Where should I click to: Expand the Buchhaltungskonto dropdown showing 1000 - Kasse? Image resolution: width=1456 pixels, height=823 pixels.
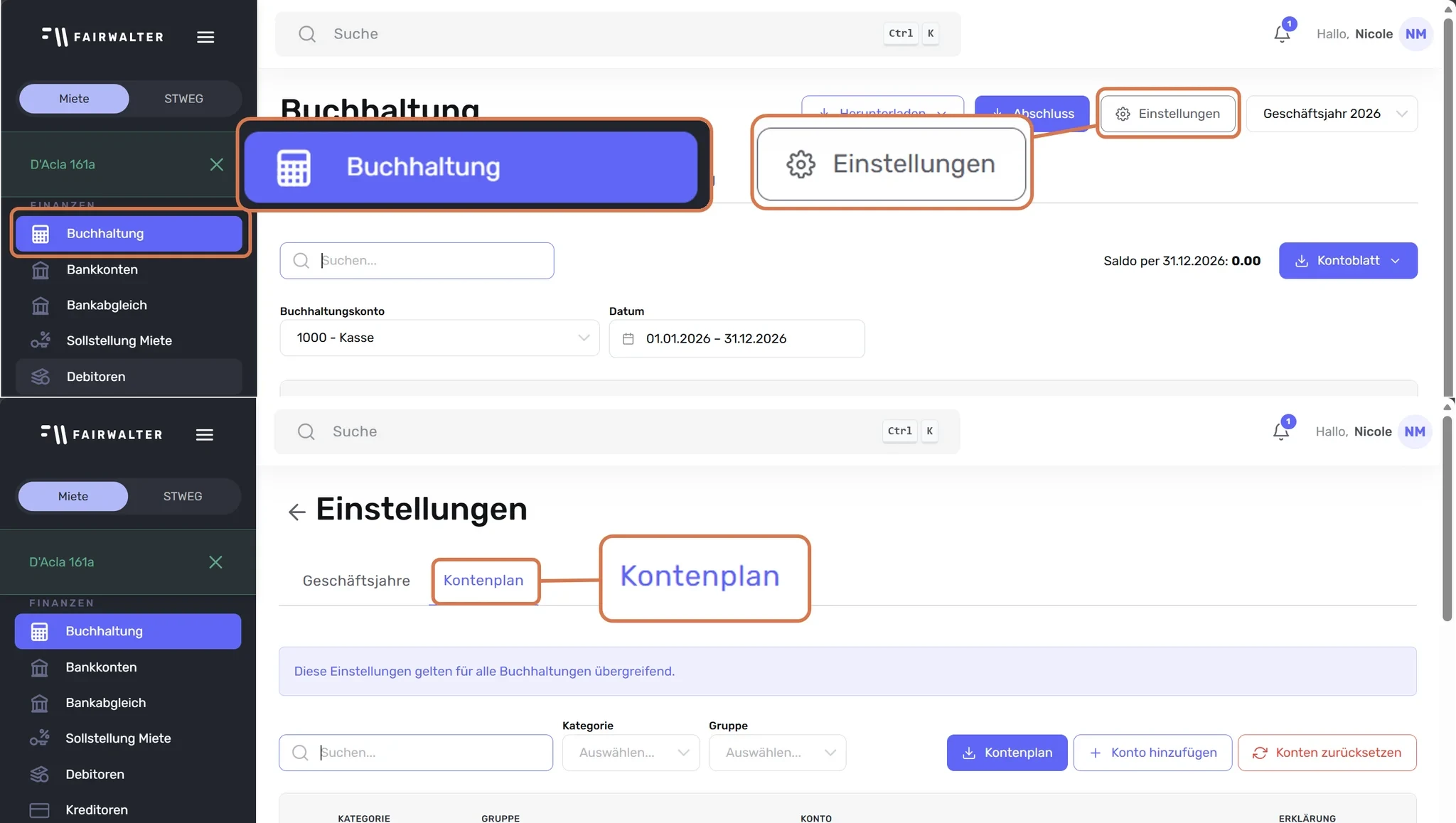(439, 338)
